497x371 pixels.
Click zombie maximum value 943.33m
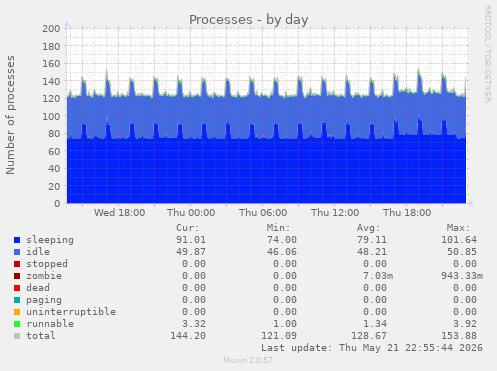click(462, 276)
